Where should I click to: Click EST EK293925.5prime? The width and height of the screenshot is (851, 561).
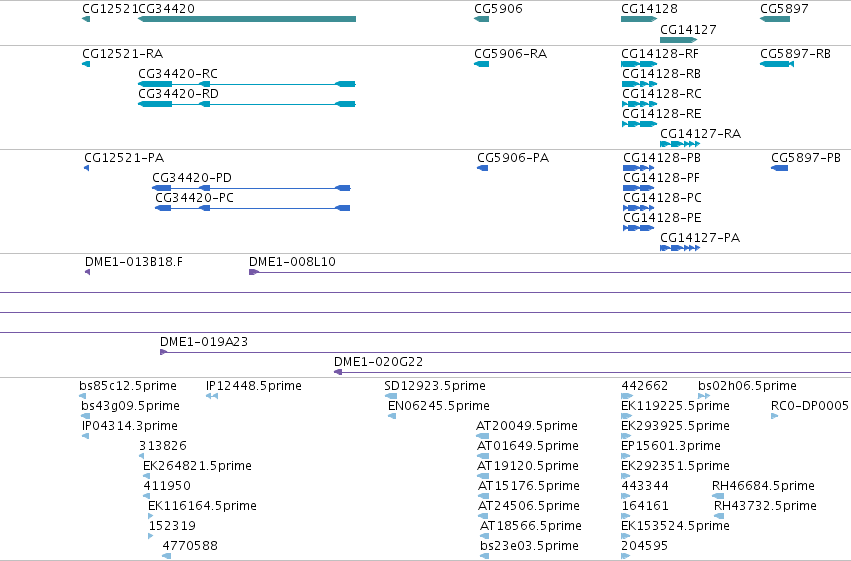click(626, 436)
